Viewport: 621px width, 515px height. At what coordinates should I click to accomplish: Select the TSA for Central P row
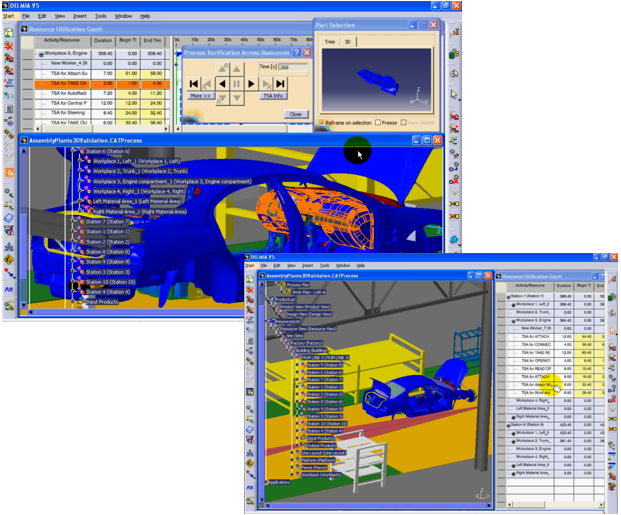tap(102, 103)
